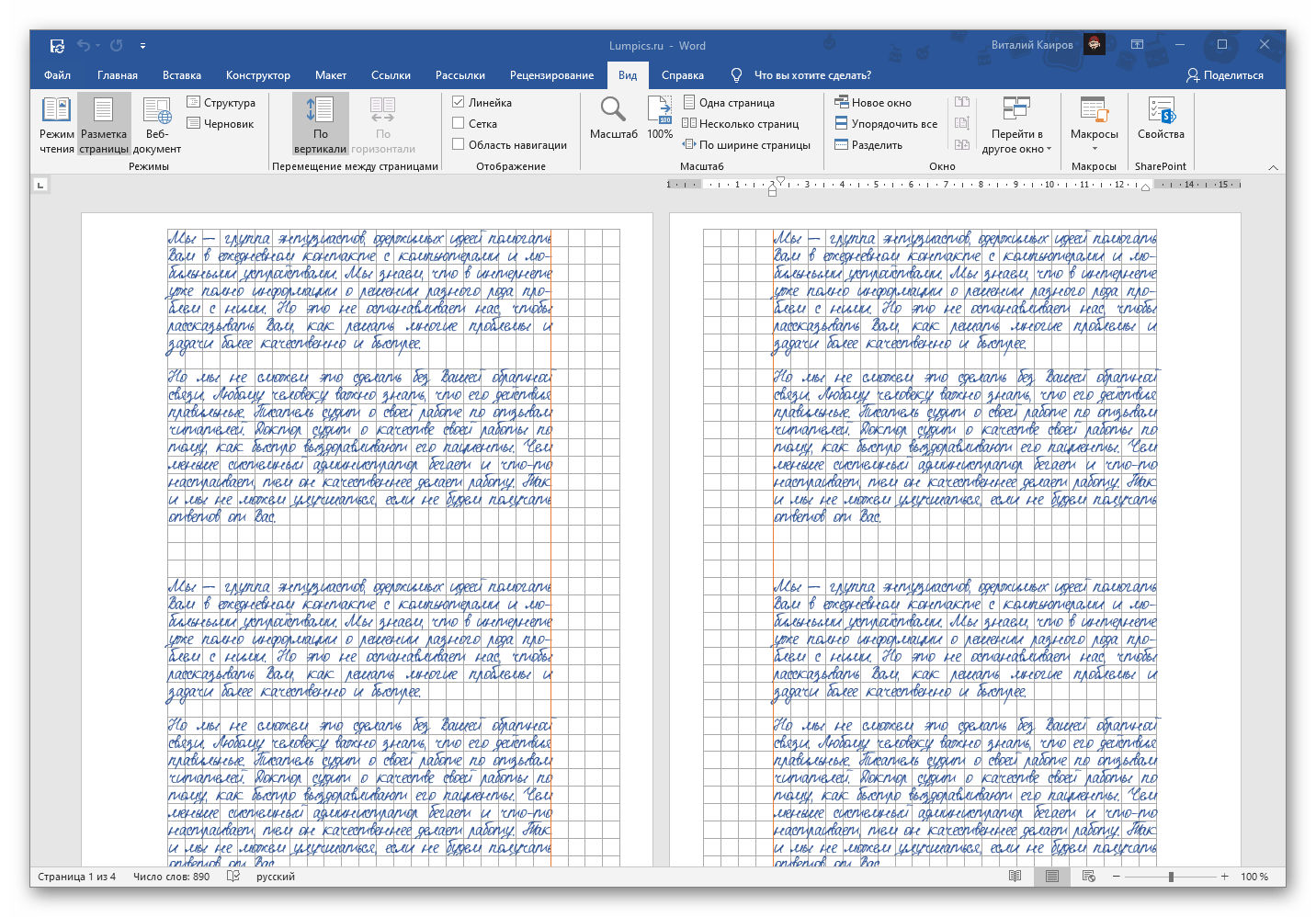1316x917 pixels.
Task: Collapse the ribbon with the chevron
Action: pyautogui.click(x=1273, y=167)
